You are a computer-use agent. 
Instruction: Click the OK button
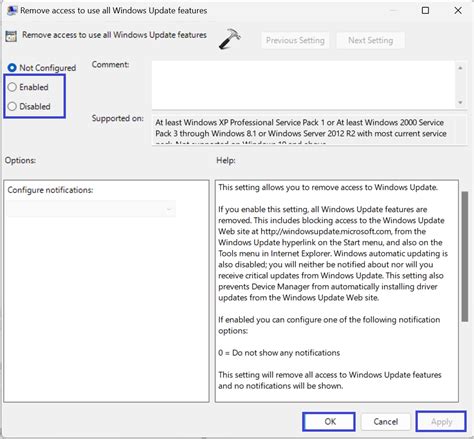pyautogui.click(x=329, y=422)
